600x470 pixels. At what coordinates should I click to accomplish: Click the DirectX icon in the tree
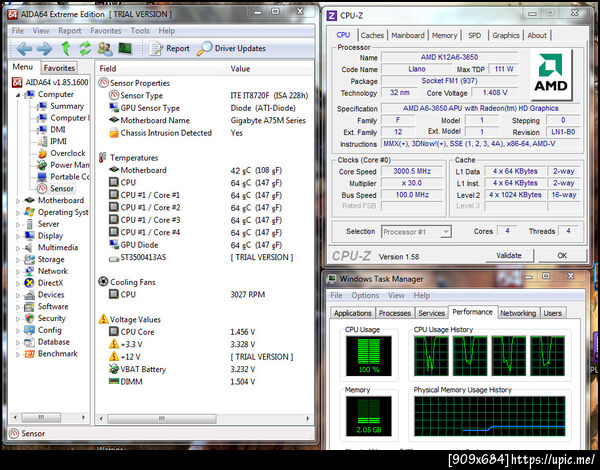pyautogui.click(x=29, y=283)
